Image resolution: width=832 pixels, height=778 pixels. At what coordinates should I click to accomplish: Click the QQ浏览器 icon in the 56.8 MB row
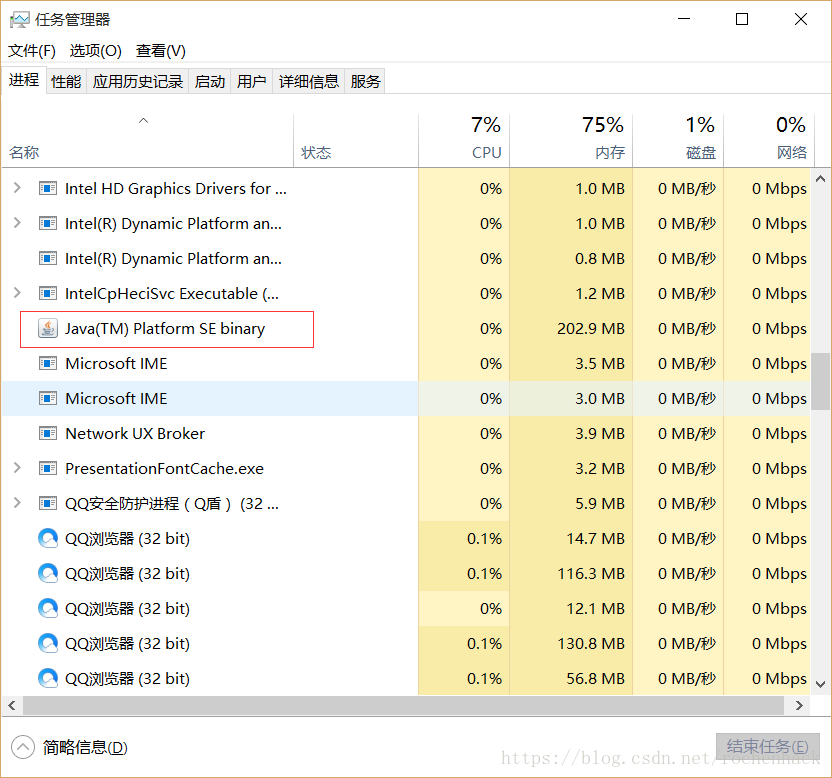(48, 679)
